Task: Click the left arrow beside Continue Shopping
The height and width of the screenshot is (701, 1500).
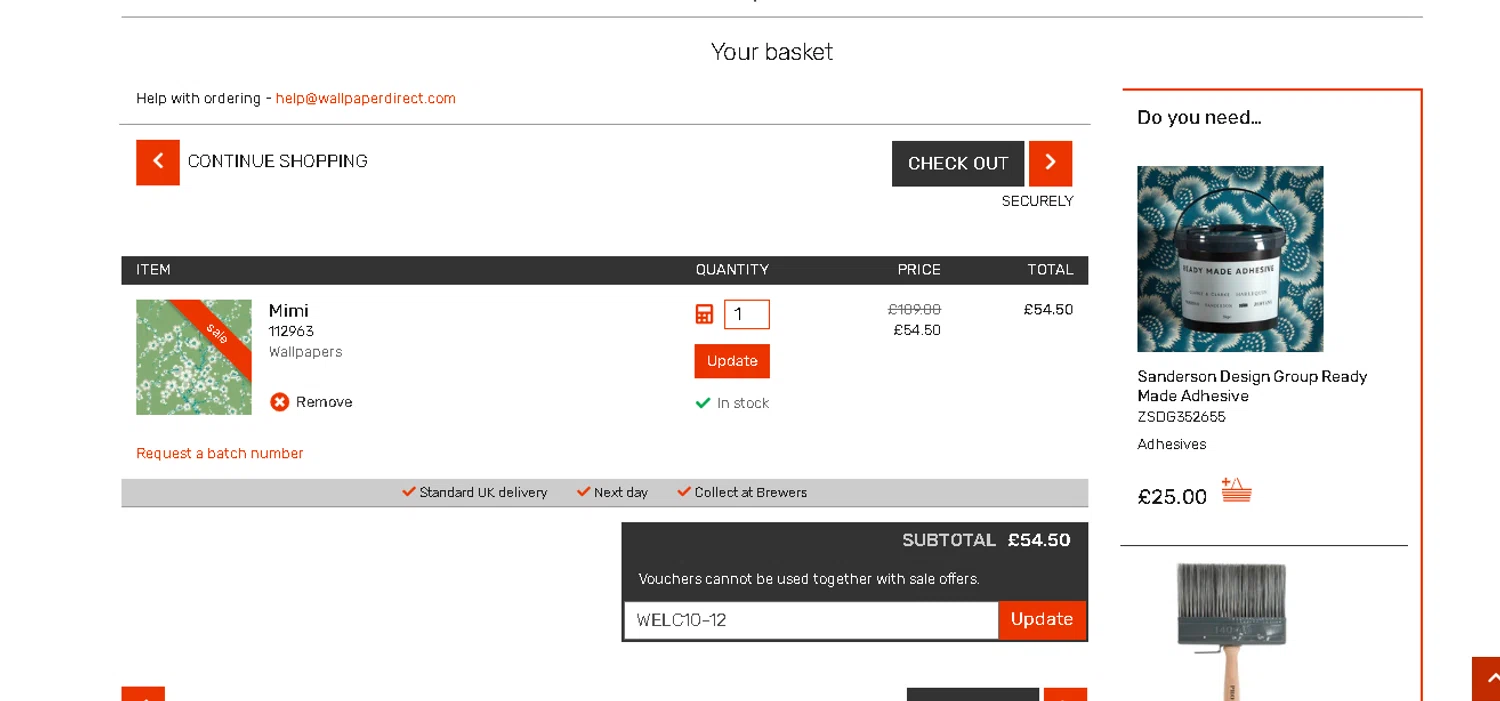Action: pyautogui.click(x=158, y=162)
